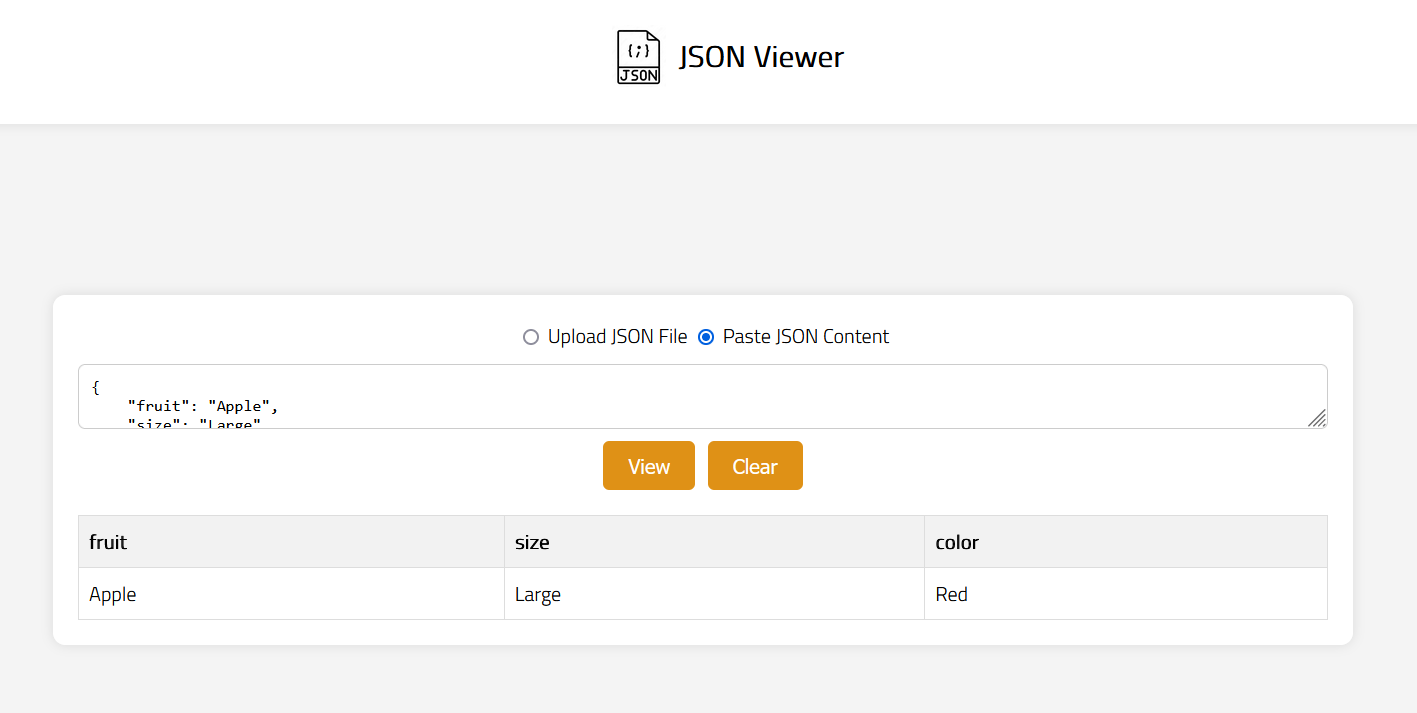Click the "fruit": "Apple" line in textarea
The height and width of the screenshot is (713, 1417).
pyautogui.click(x=202, y=406)
